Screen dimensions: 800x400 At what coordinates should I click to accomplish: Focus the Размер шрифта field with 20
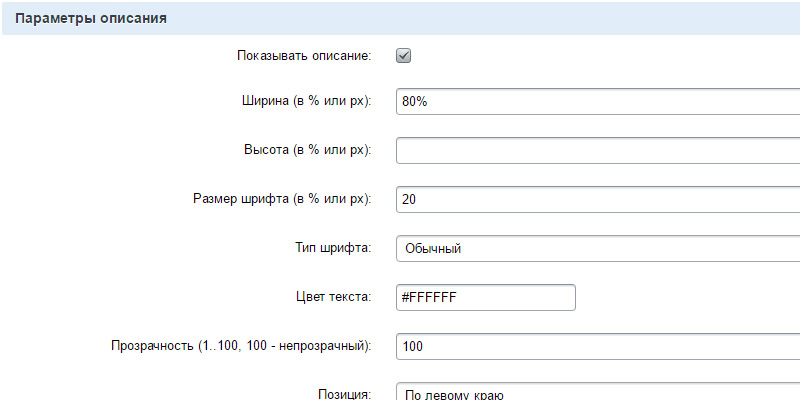[598, 199]
